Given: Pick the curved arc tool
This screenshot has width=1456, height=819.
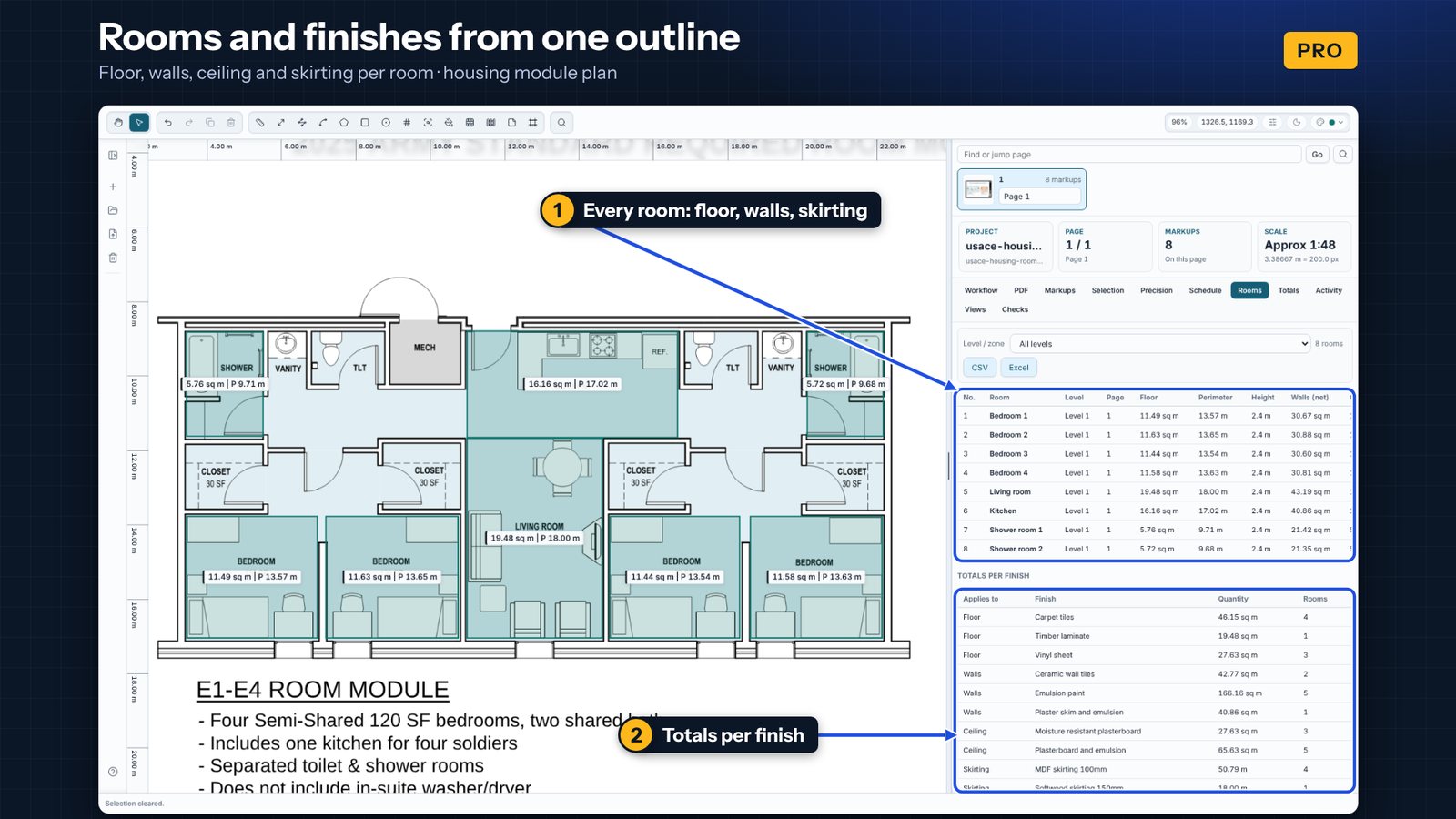Looking at the screenshot, I should tap(323, 123).
